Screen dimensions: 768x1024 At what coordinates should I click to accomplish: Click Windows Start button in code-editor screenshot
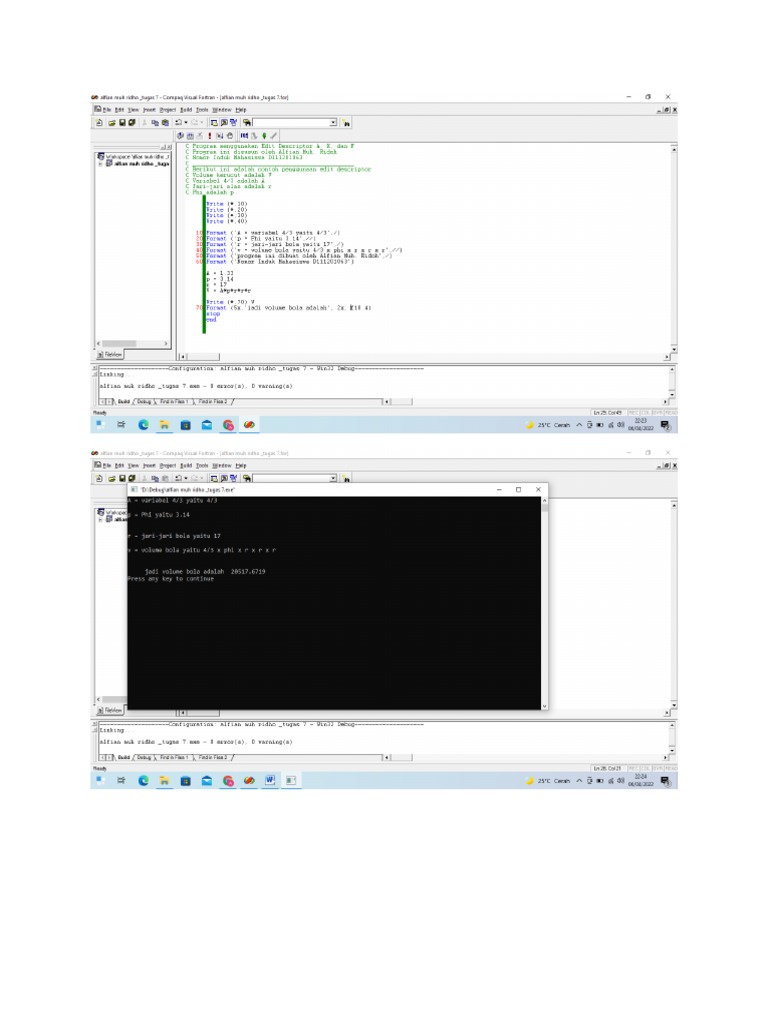(x=100, y=424)
